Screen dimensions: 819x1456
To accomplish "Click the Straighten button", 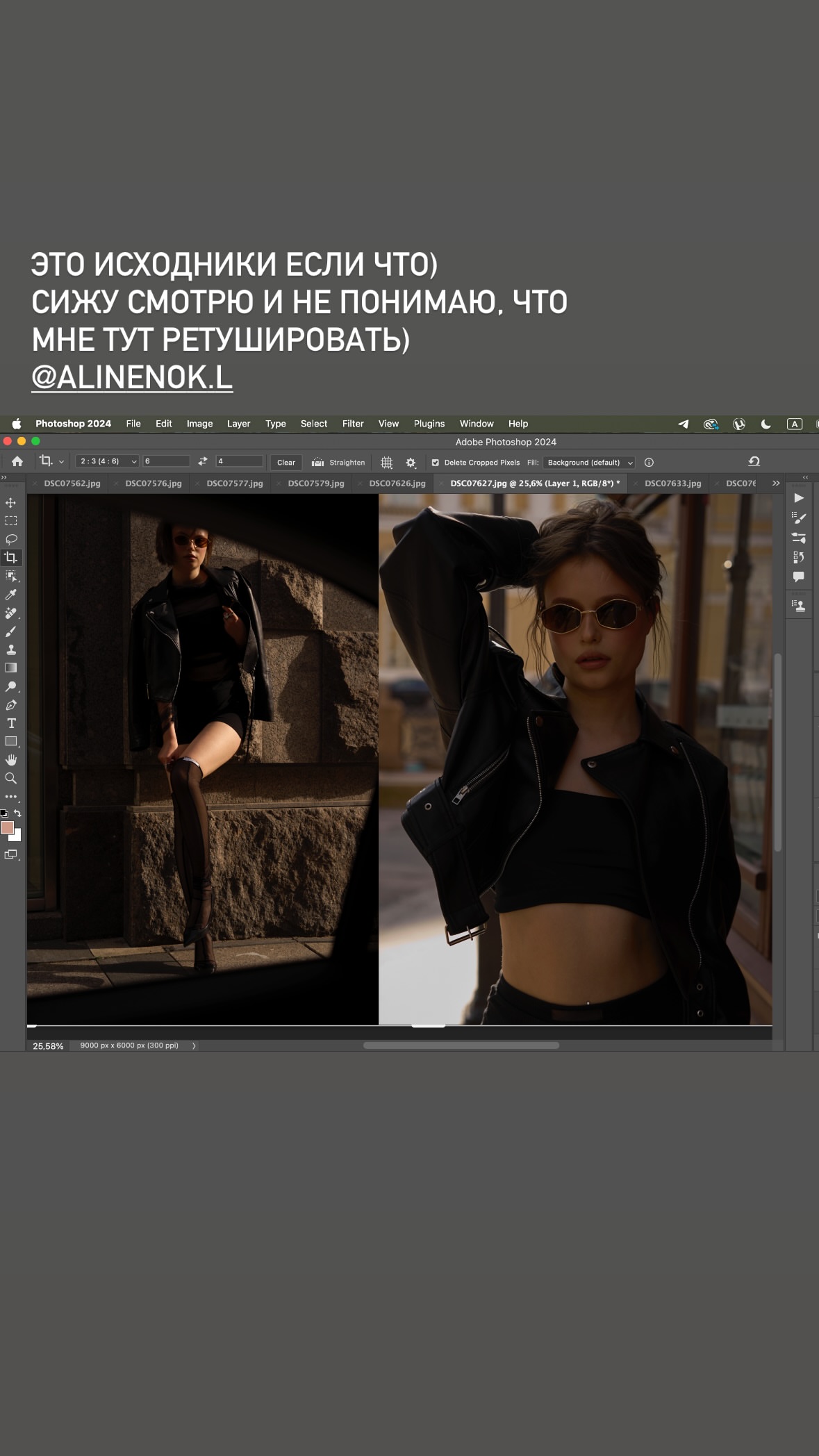I will point(338,463).
